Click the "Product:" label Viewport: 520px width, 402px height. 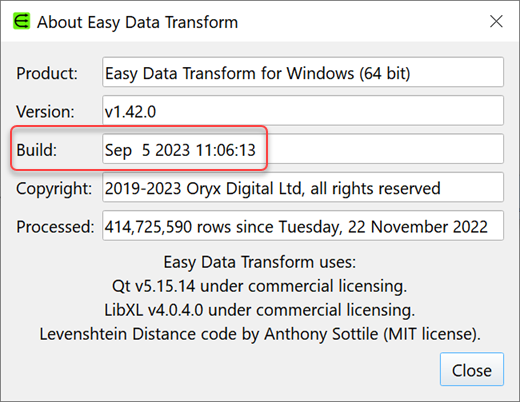[x=47, y=73]
